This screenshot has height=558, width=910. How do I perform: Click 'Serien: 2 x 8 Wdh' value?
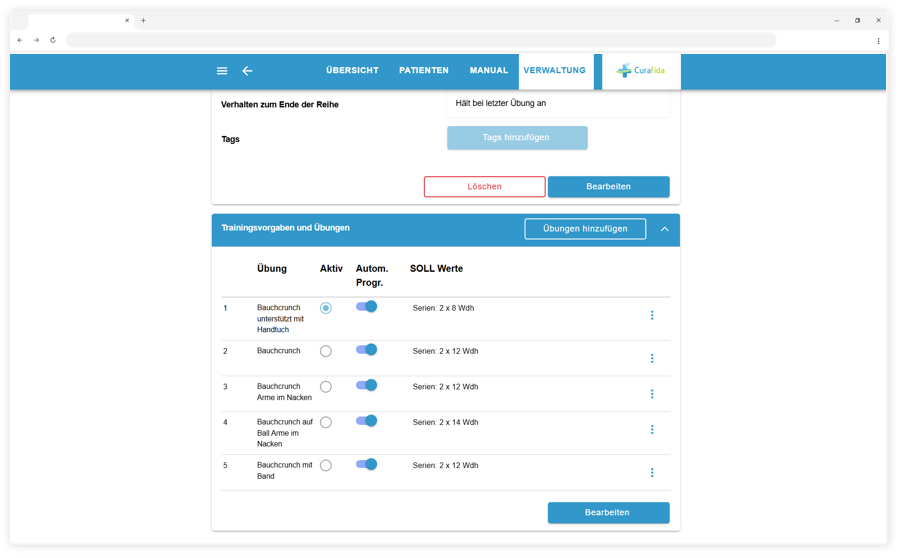443,308
